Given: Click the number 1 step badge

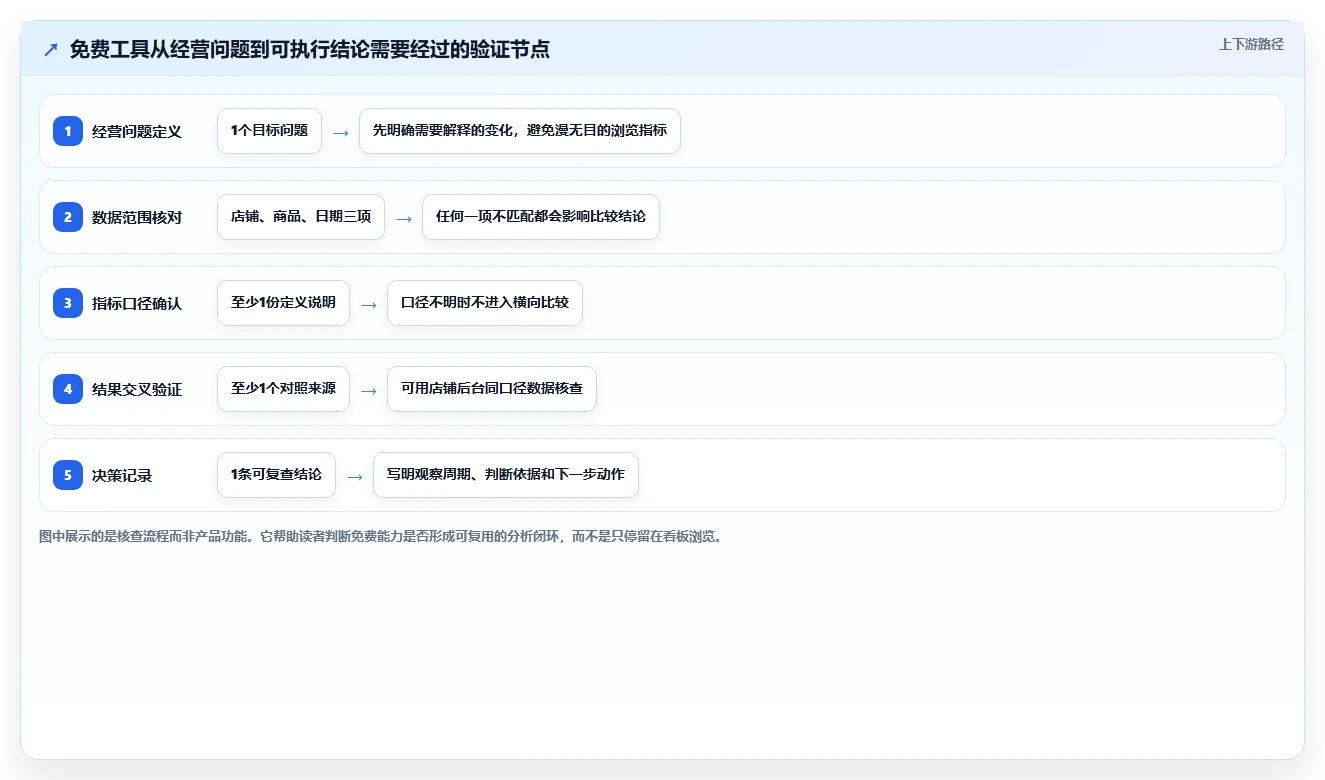Looking at the screenshot, I should tap(68, 131).
